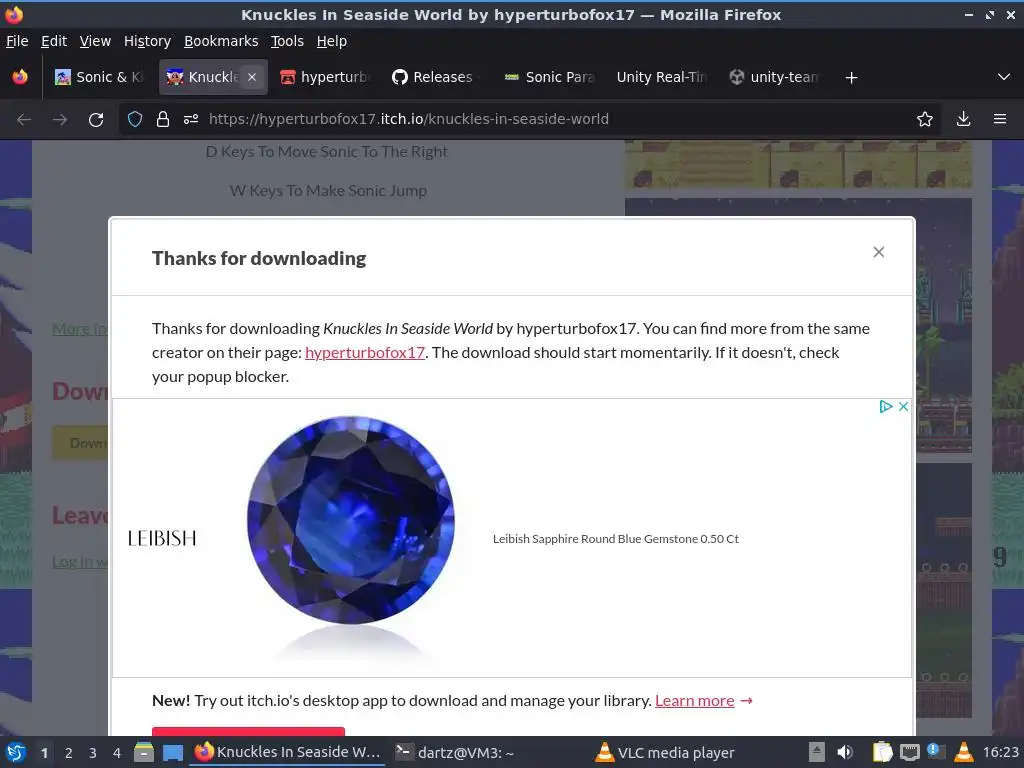This screenshot has height=768, width=1024.
Task: Switch to the hyperturb tab
Action: point(325,77)
